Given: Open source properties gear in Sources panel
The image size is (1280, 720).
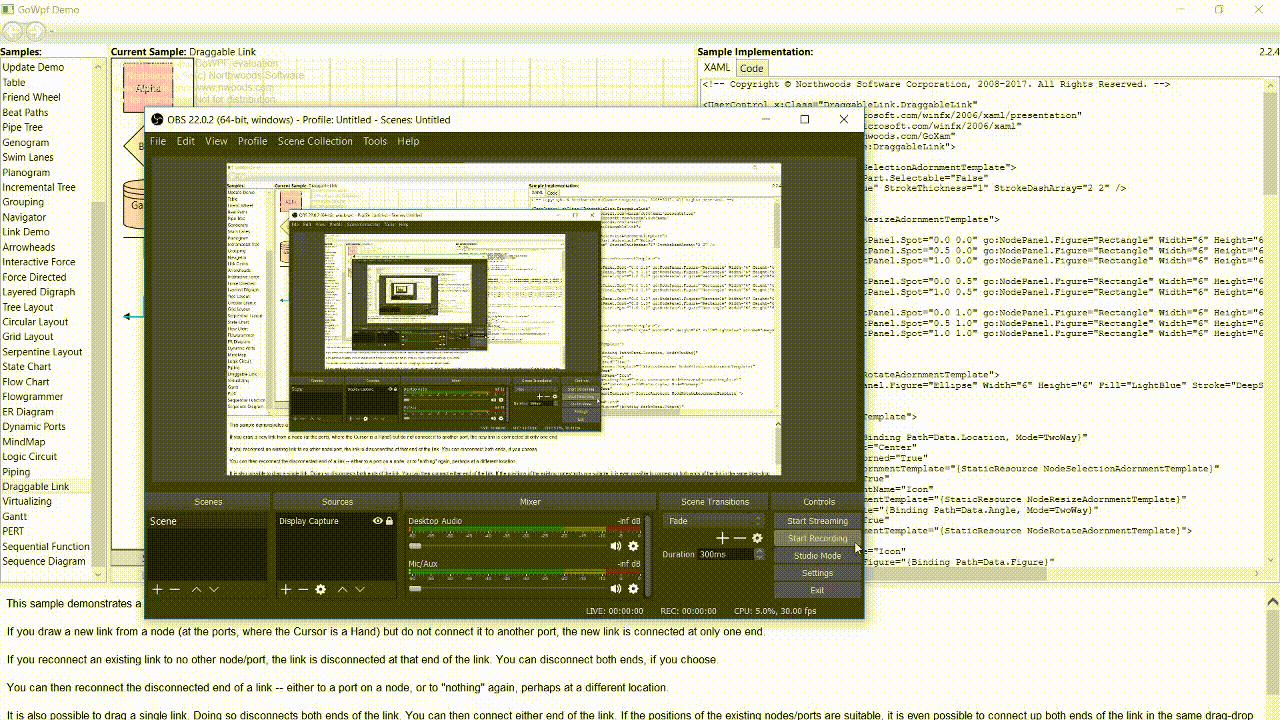Looking at the screenshot, I should click(321, 590).
